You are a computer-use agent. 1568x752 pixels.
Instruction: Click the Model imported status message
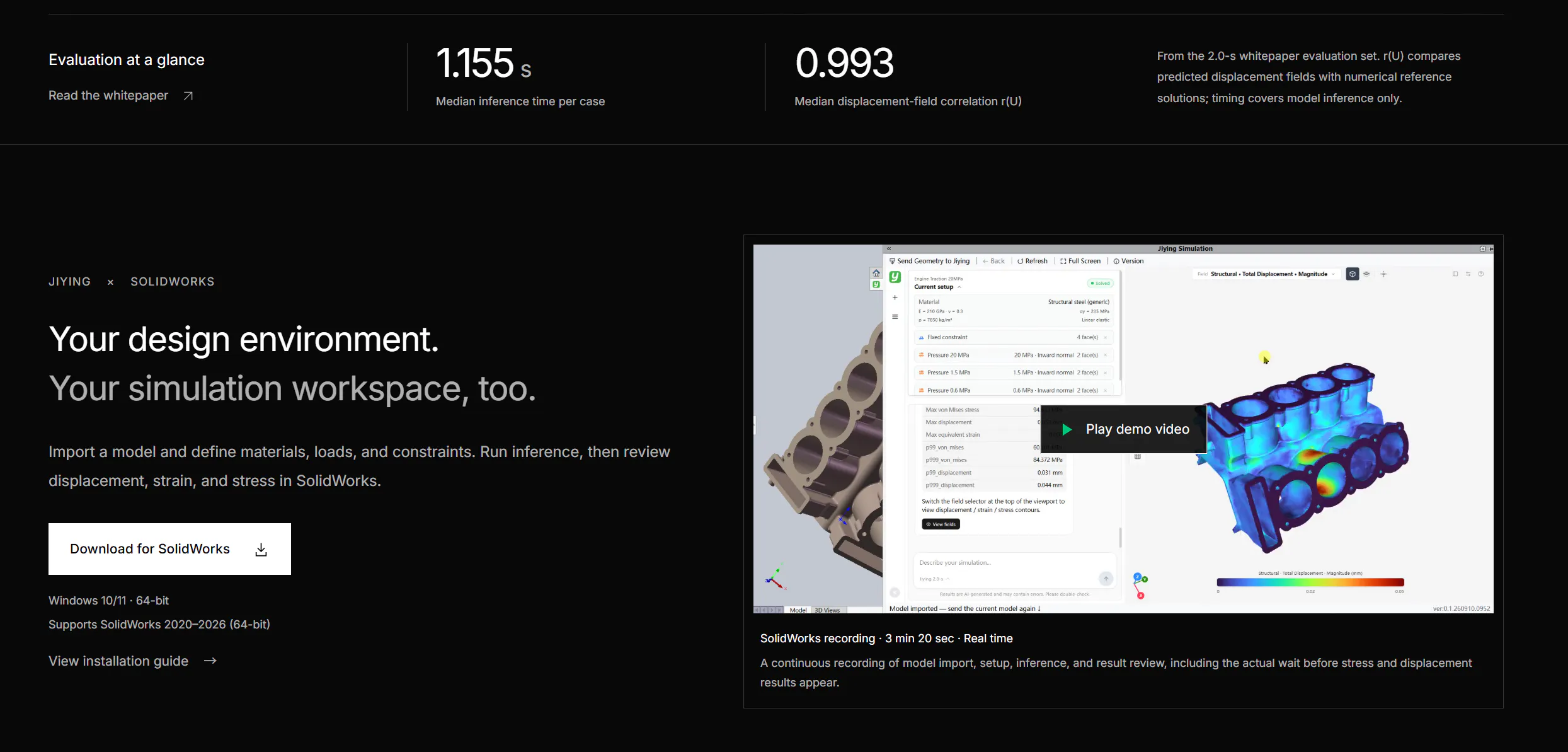point(965,609)
